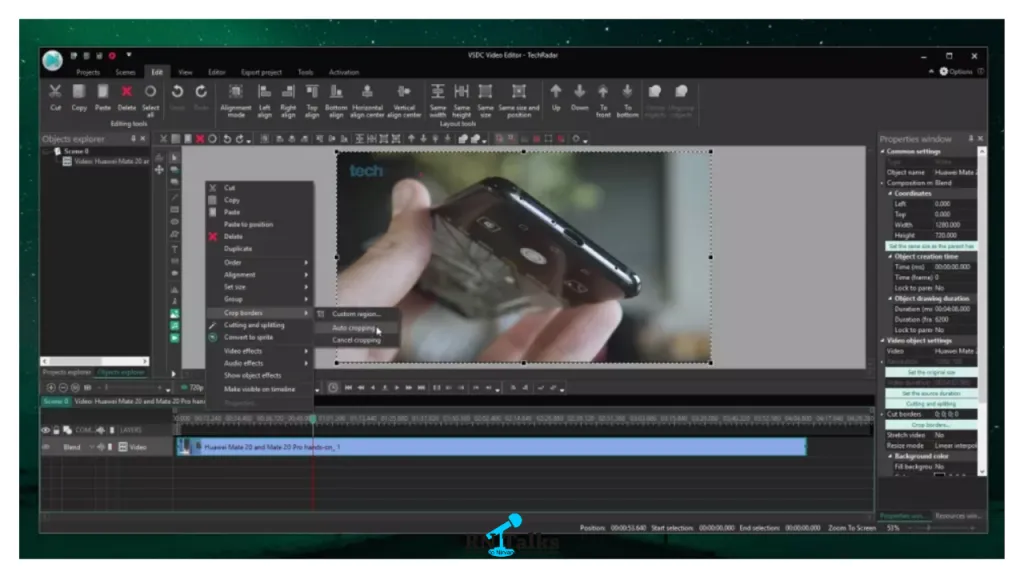Expand the Alignment submenu in context menu
This screenshot has width=1024, height=576.
point(259,275)
